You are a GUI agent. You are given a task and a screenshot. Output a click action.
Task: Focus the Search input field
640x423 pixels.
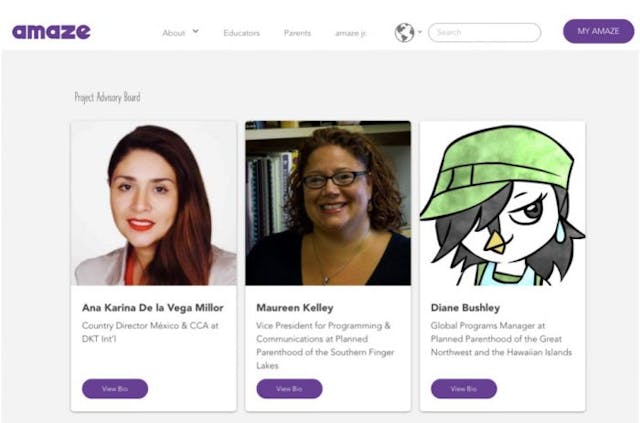tap(486, 33)
